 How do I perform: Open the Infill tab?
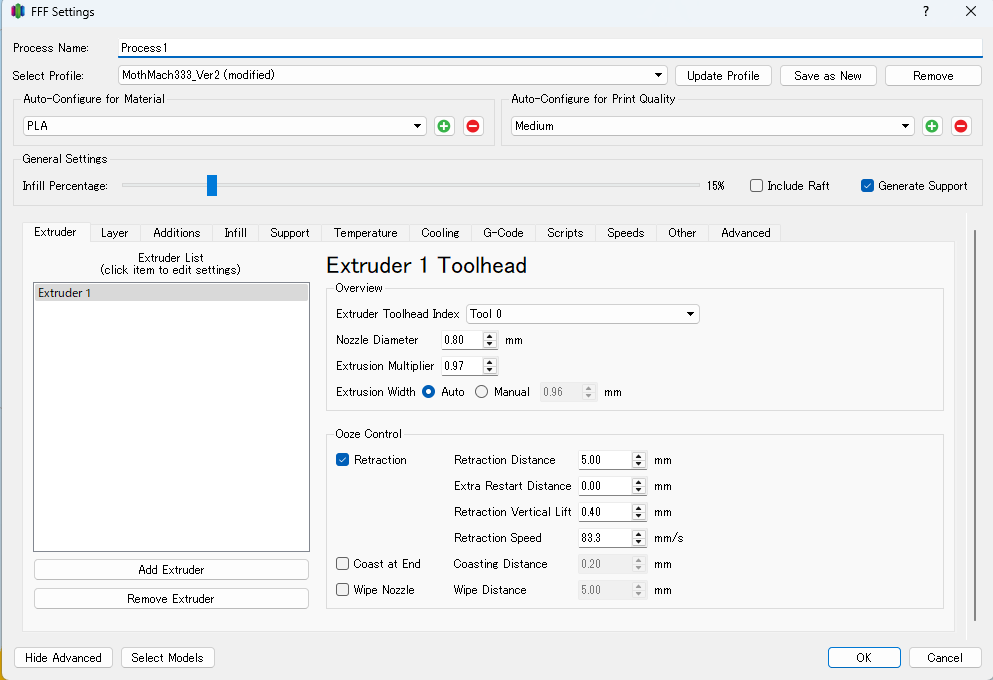[x=236, y=233]
